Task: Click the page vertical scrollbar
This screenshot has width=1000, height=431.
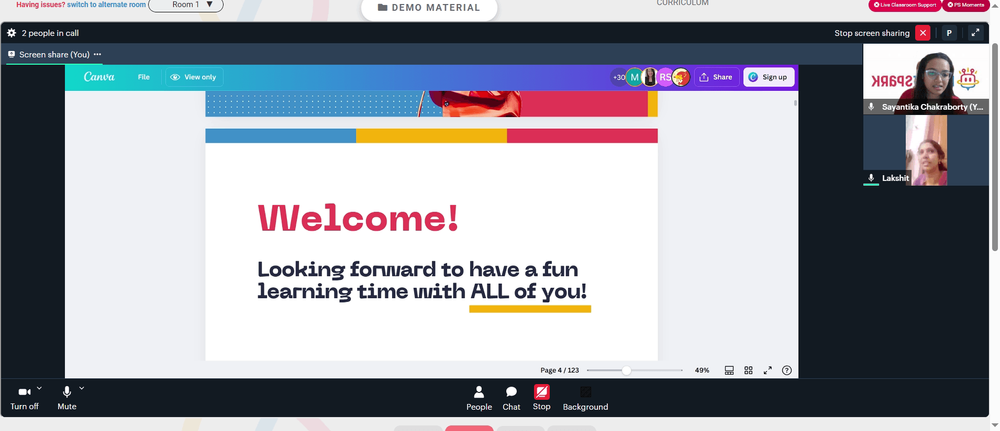Action: [995, 147]
